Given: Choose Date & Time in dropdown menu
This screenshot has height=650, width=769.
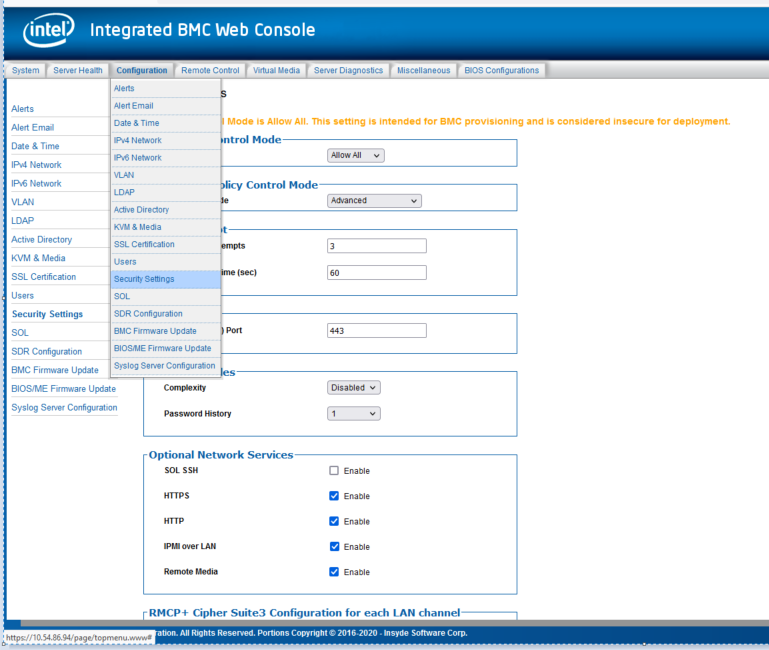Looking at the screenshot, I should 166,123.
